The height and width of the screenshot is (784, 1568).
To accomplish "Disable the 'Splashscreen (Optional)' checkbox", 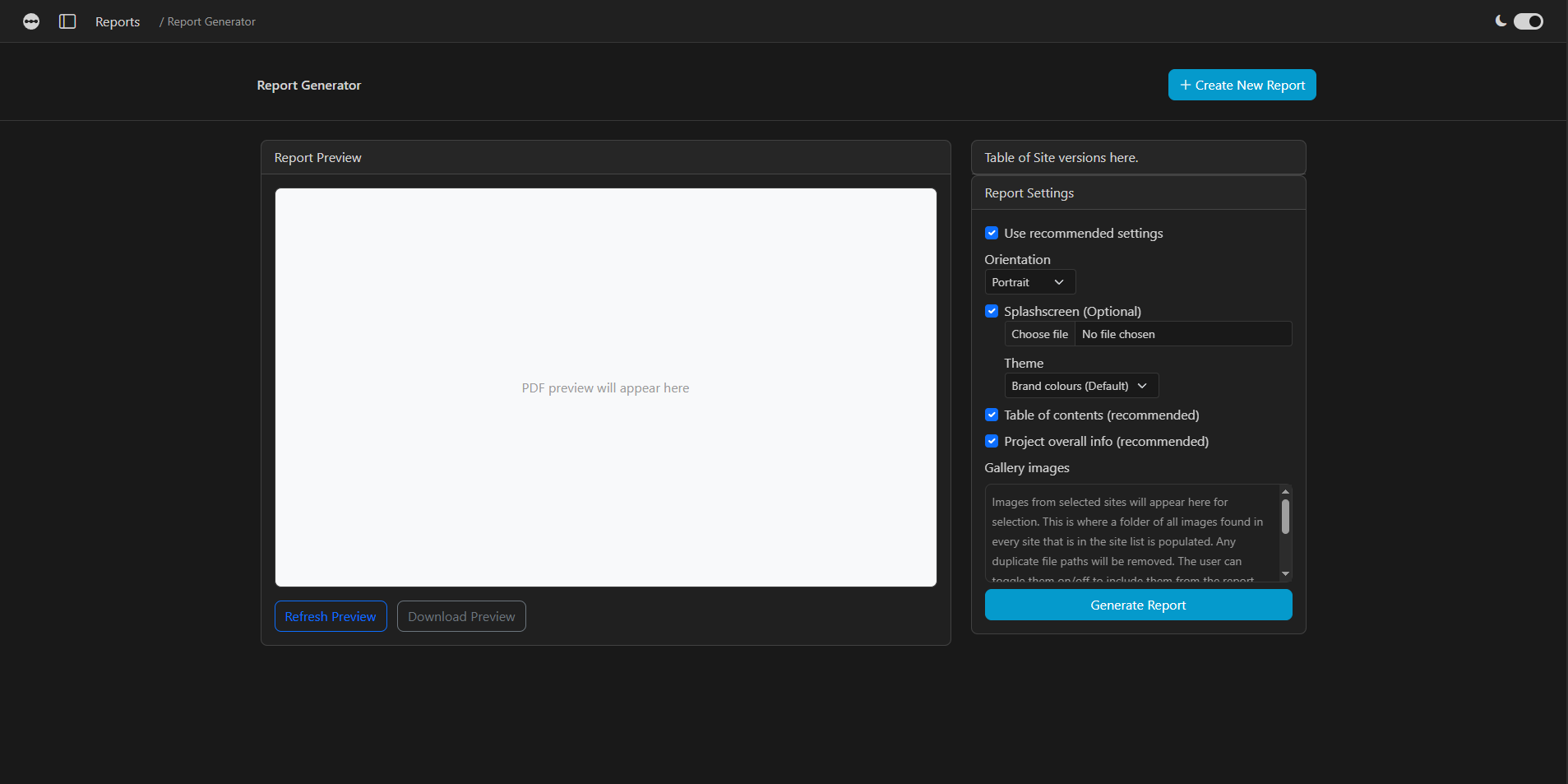I will 992,311.
